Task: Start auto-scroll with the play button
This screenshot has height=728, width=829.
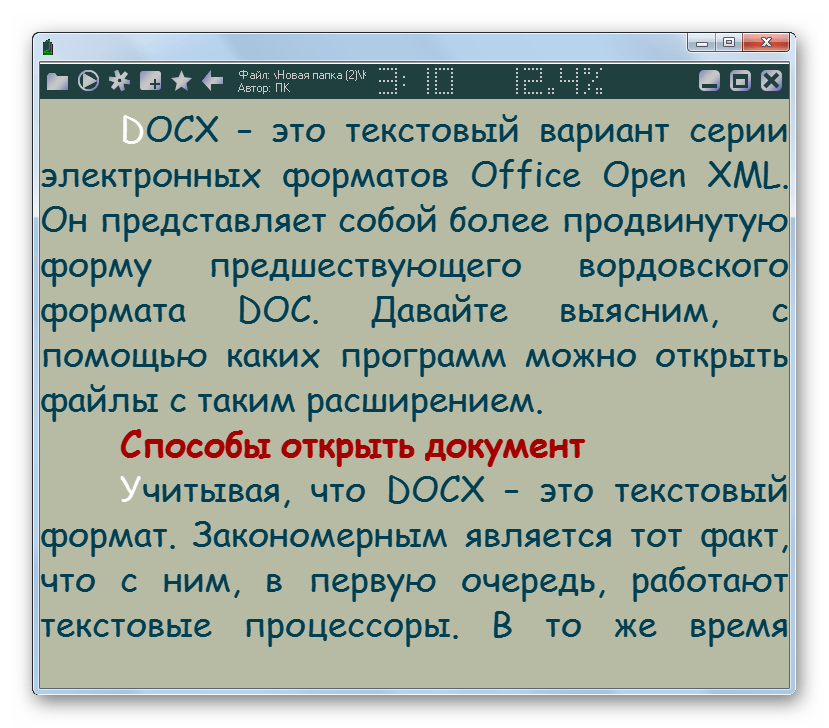Action: (88, 81)
